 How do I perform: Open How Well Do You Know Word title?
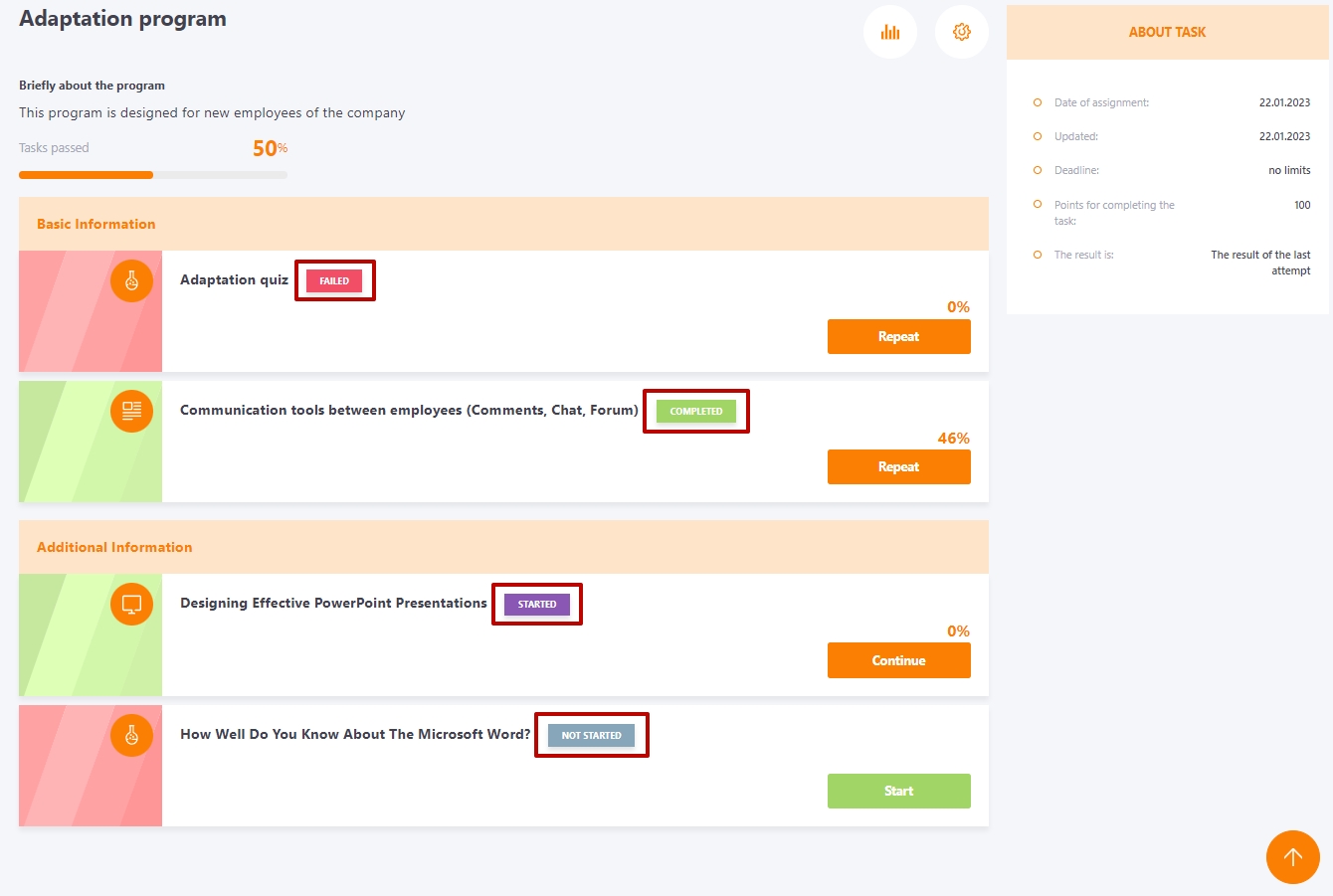point(355,735)
